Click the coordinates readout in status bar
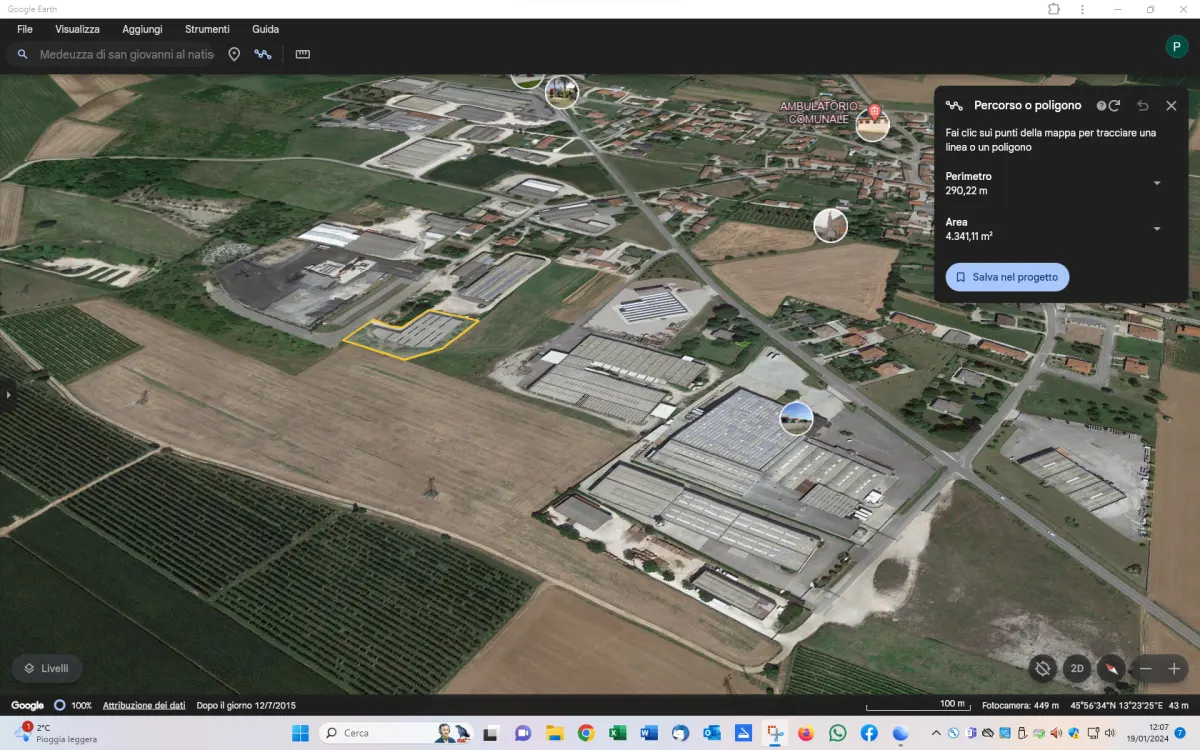Viewport: 1200px width, 750px height. [1115, 705]
